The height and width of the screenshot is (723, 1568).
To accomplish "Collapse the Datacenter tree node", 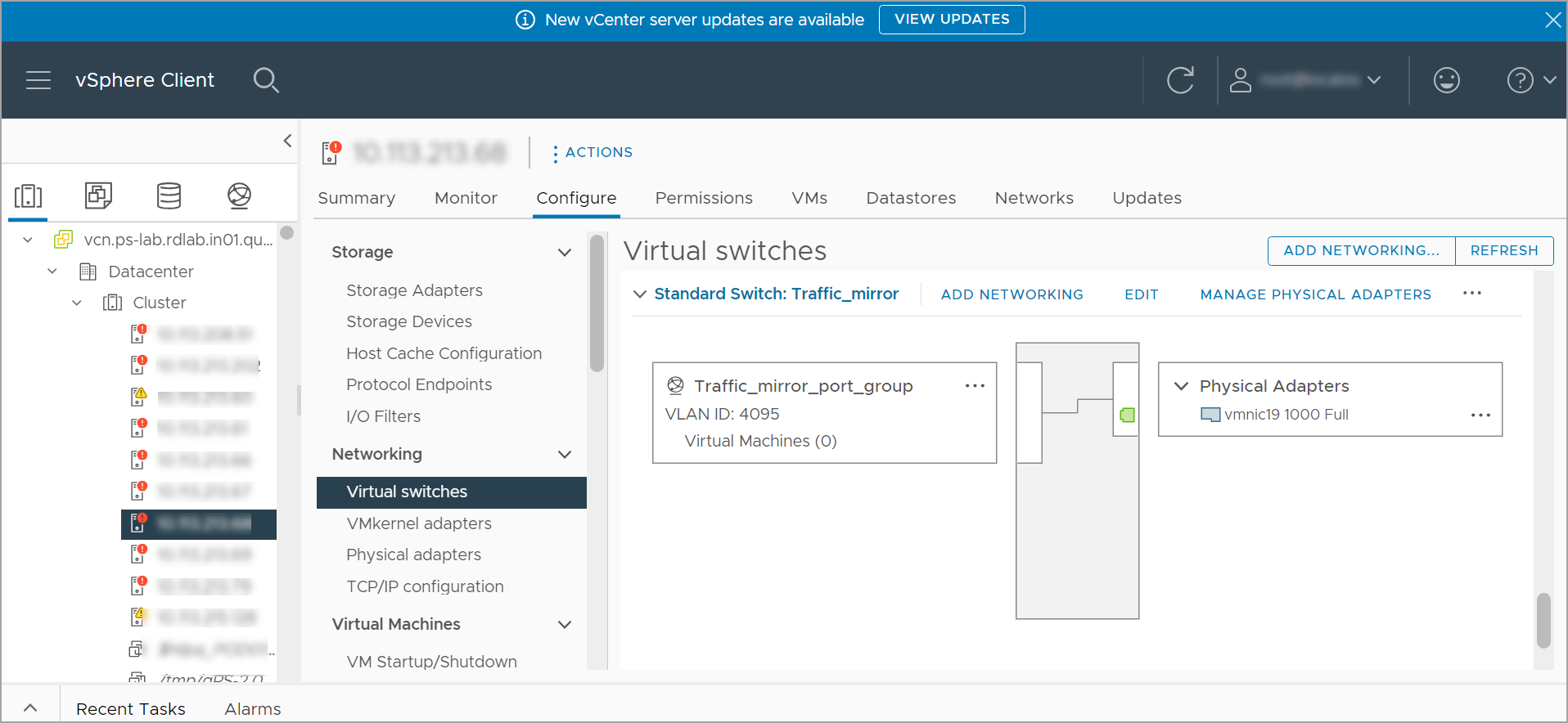I will 52,272.
